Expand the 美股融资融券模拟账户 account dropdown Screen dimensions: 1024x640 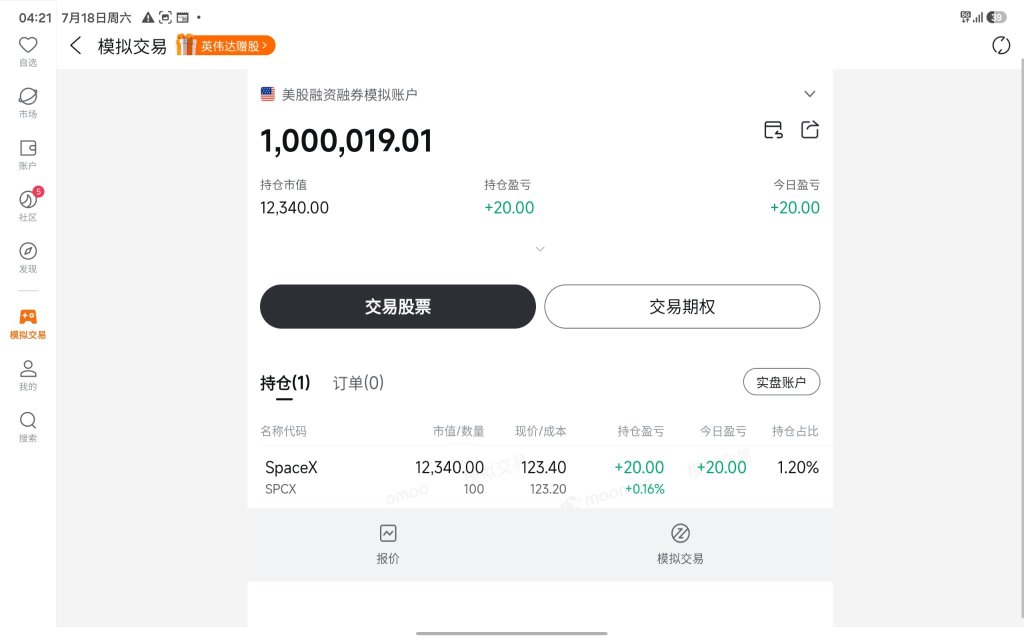pos(809,94)
